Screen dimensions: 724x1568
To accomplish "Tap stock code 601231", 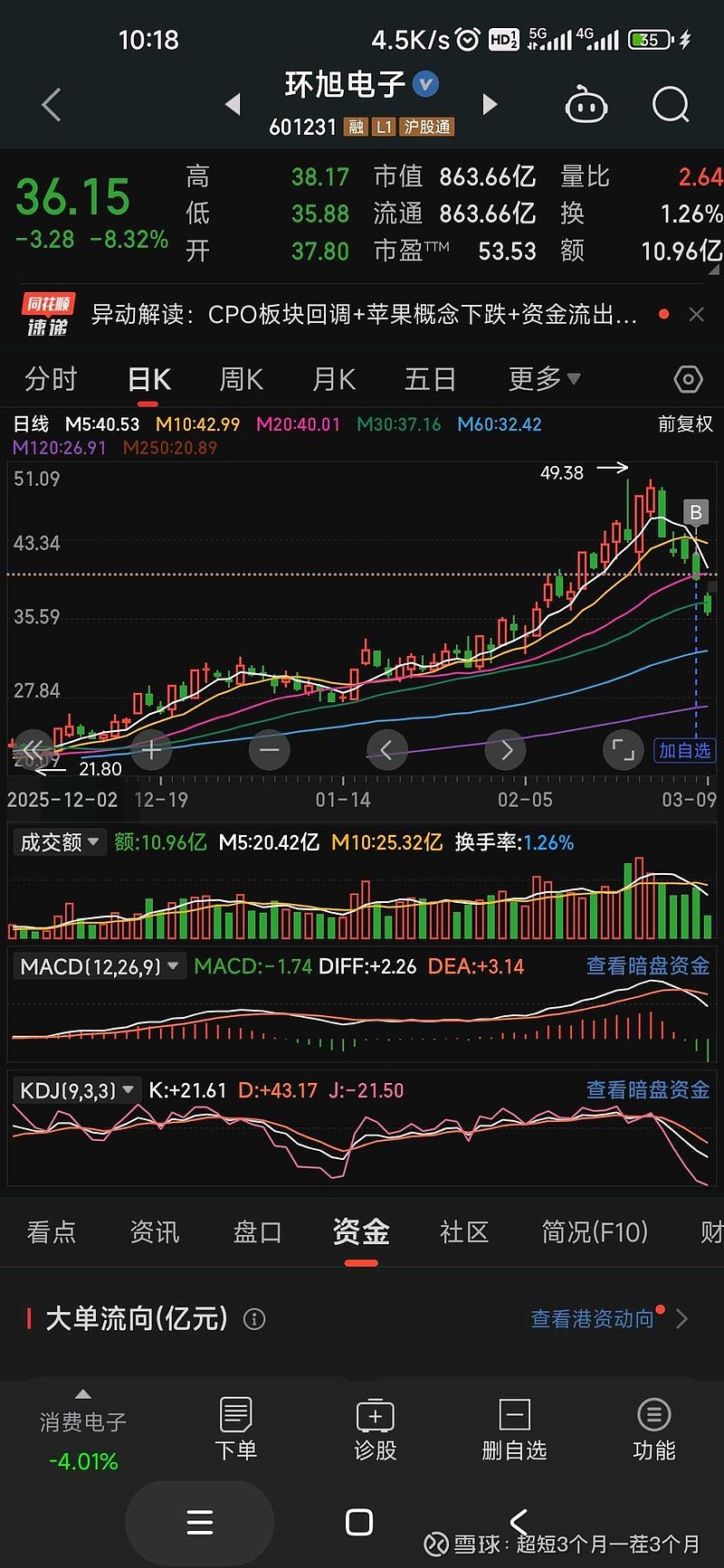I will pyautogui.click(x=303, y=127).
